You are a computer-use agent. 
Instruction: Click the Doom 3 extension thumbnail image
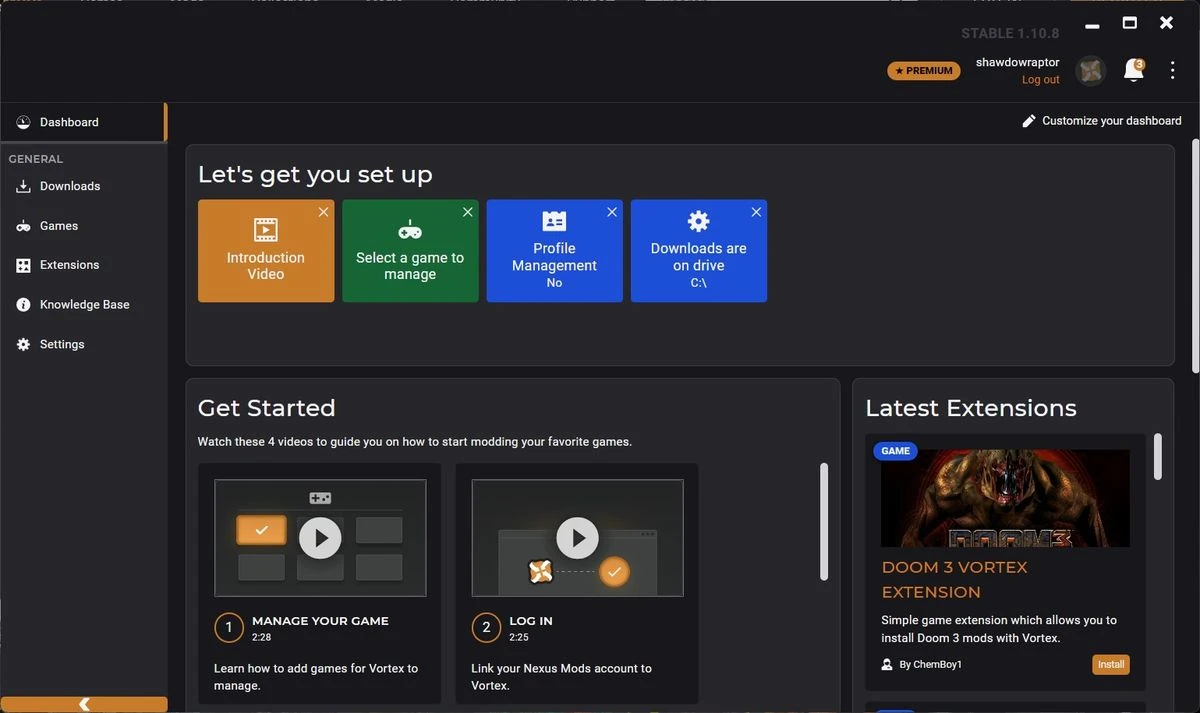1005,498
